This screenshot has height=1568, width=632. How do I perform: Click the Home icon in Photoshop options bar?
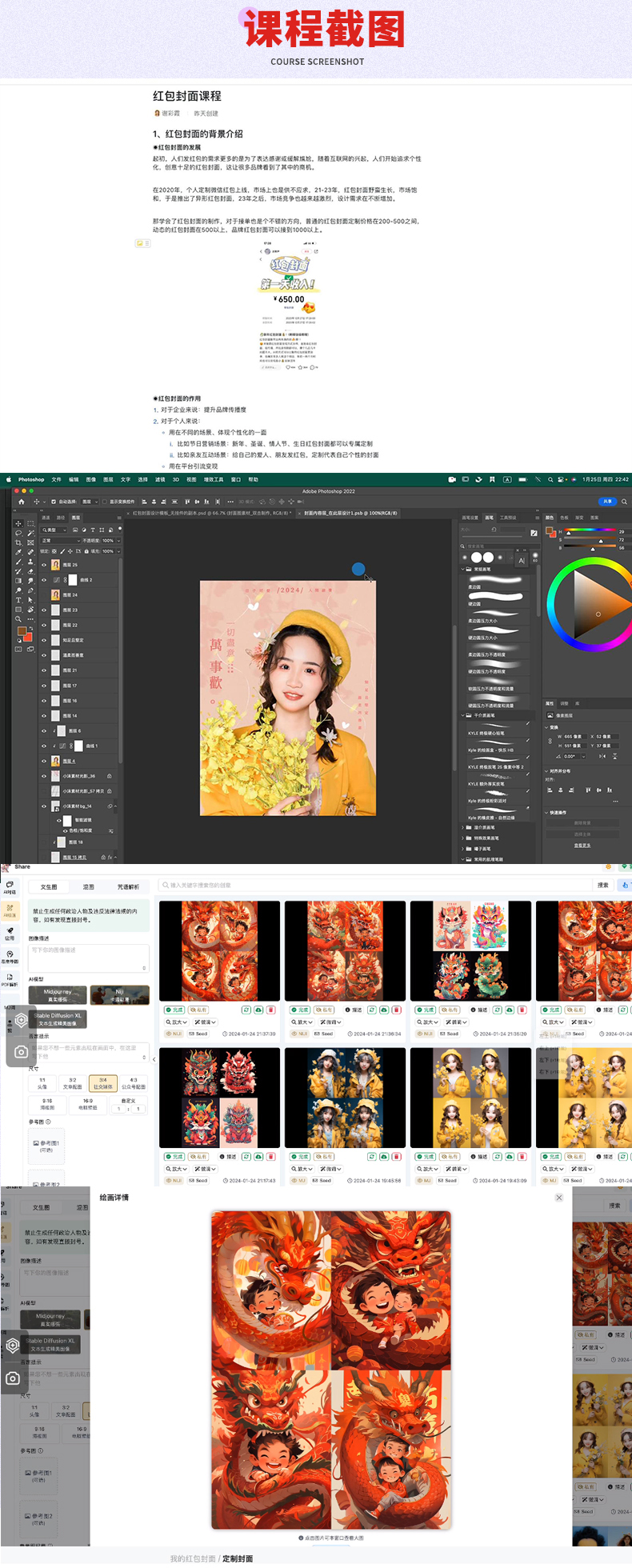(22, 502)
